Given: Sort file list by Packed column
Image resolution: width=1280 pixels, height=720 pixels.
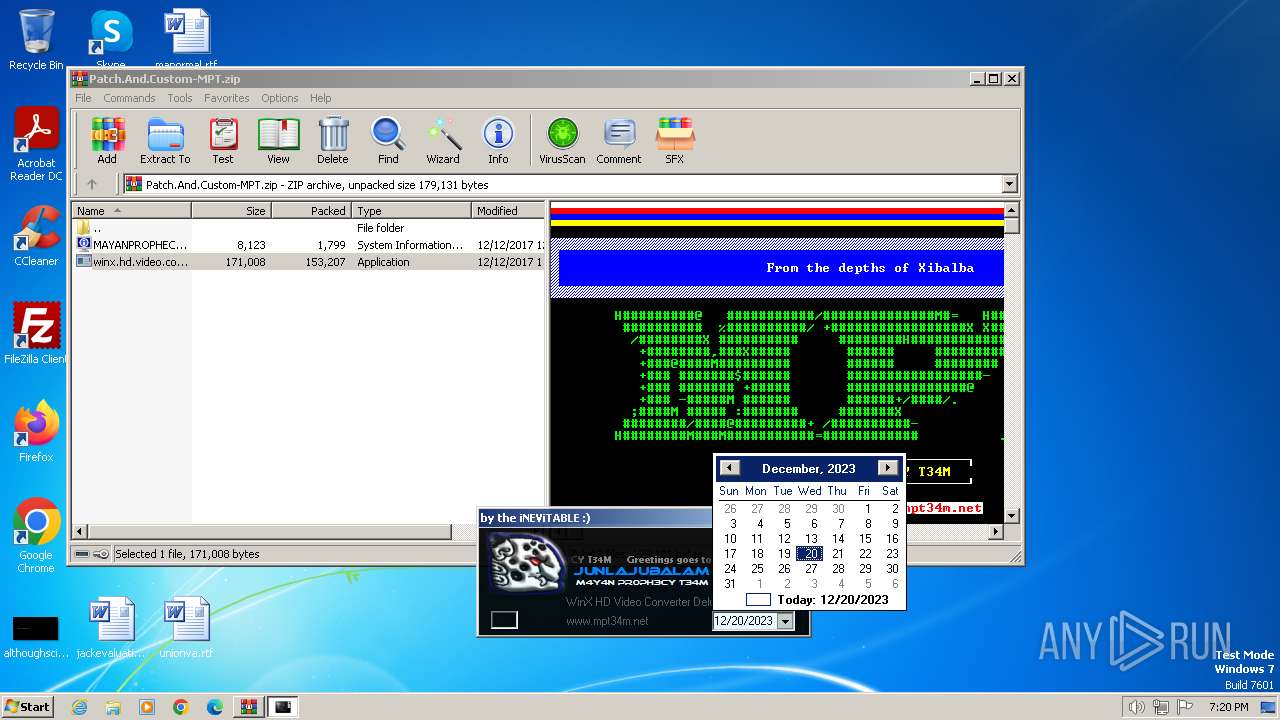Looking at the screenshot, I should tap(311, 211).
